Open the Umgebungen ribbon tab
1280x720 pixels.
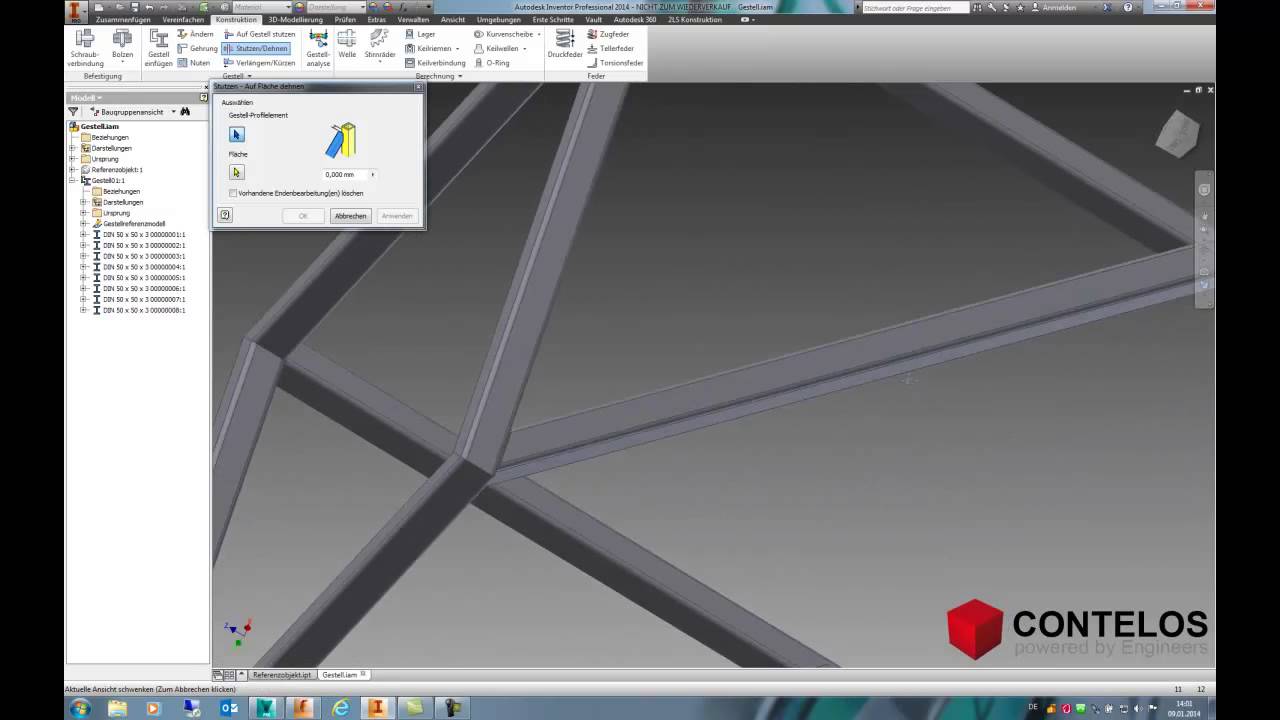498,19
